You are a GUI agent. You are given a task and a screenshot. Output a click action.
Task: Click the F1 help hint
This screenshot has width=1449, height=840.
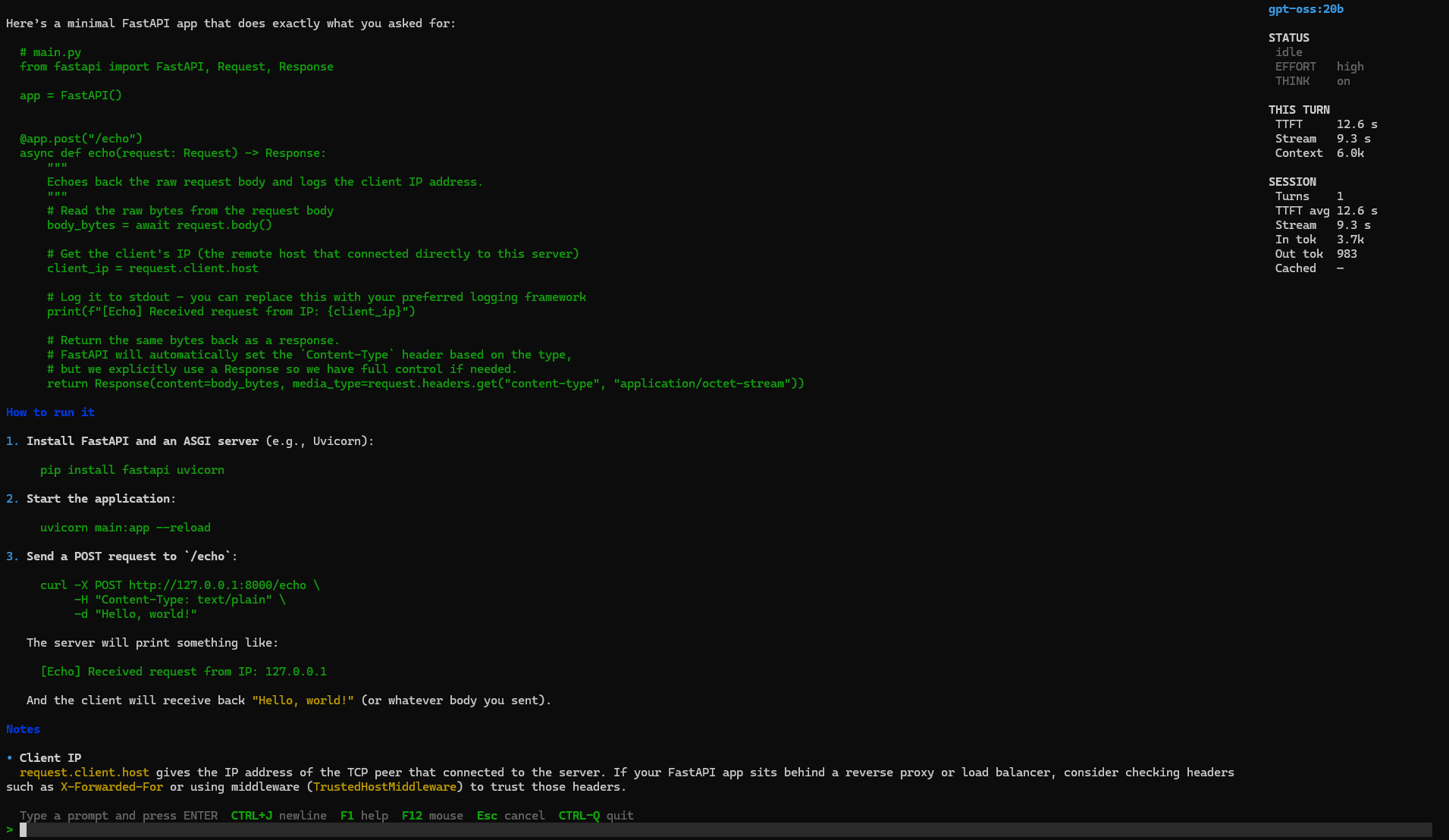(364, 816)
